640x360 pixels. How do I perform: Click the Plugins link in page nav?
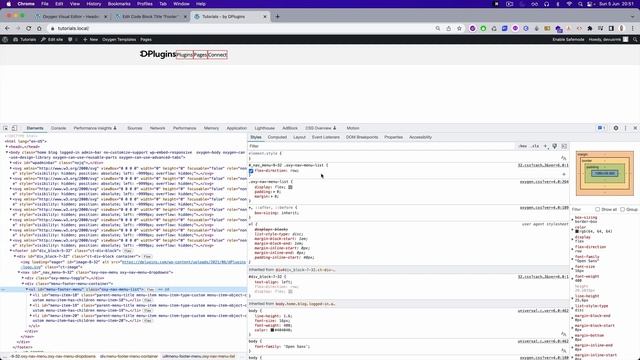pos(184,55)
